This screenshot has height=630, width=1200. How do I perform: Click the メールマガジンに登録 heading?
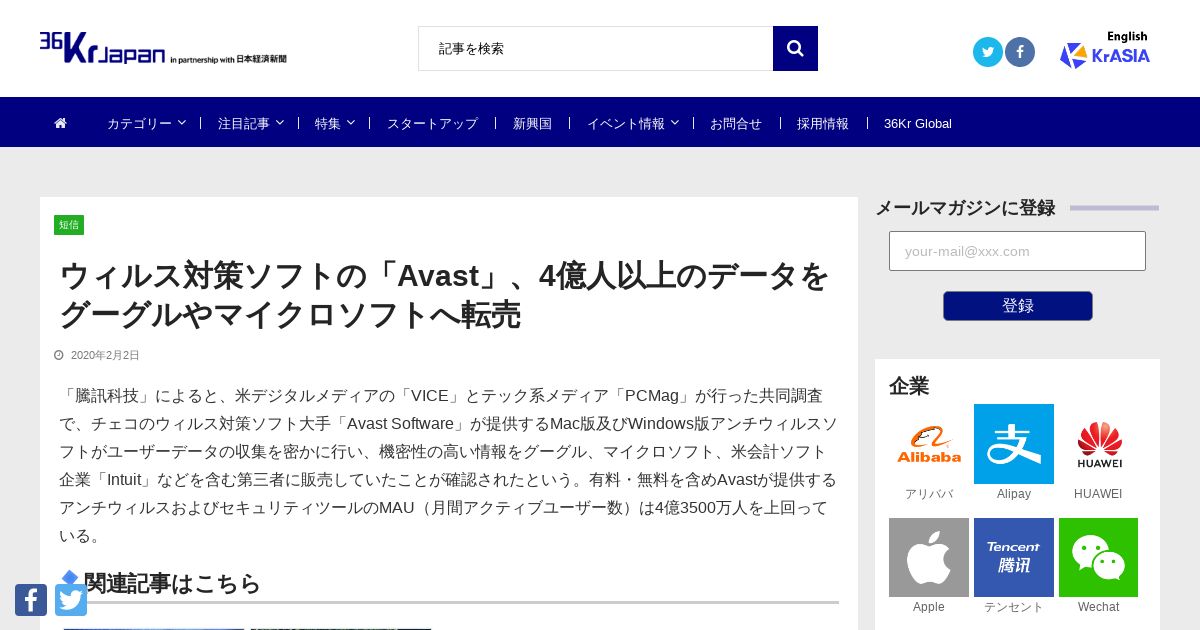pos(965,208)
